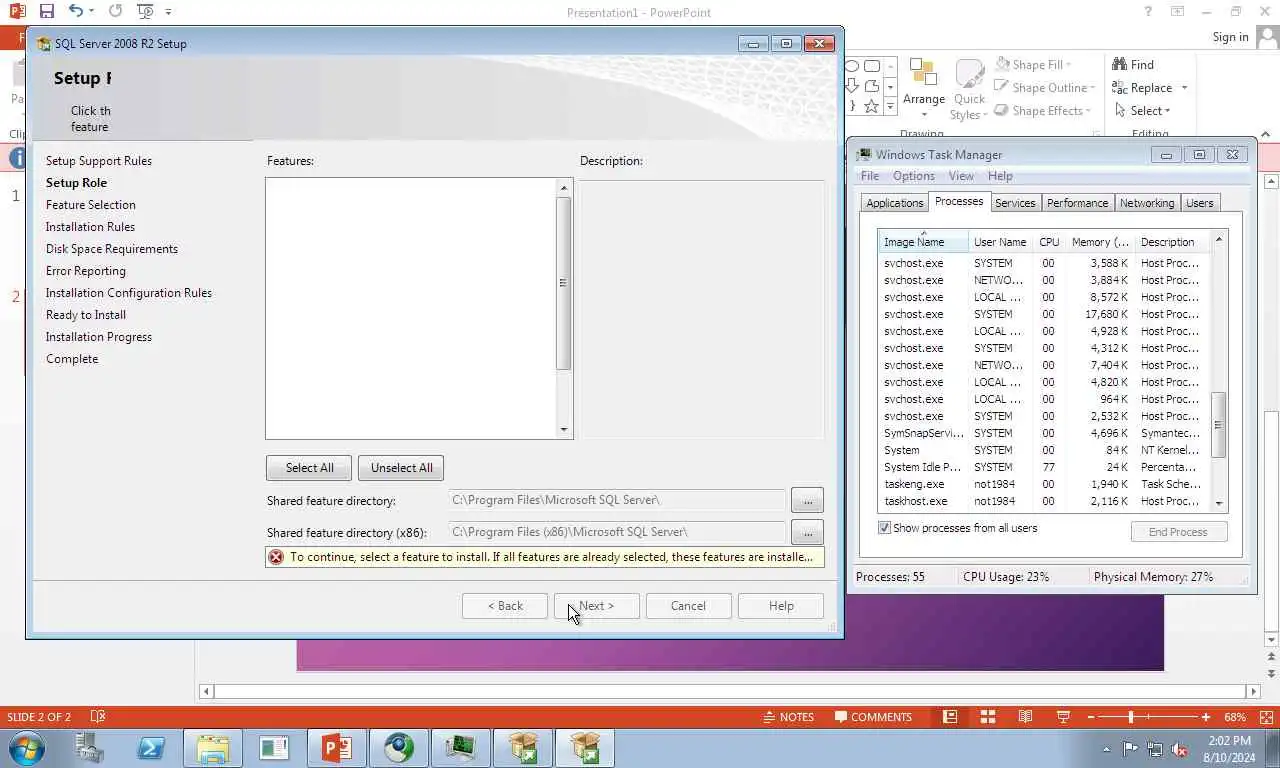Screen dimensions: 1280x768
Task: Start Slide Show from status bar icon
Action: pyautogui.click(x=1063, y=717)
